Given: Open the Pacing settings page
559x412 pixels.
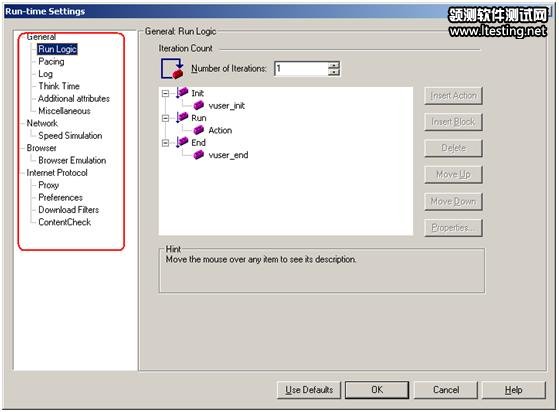Looking at the screenshot, I should click(x=51, y=62).
